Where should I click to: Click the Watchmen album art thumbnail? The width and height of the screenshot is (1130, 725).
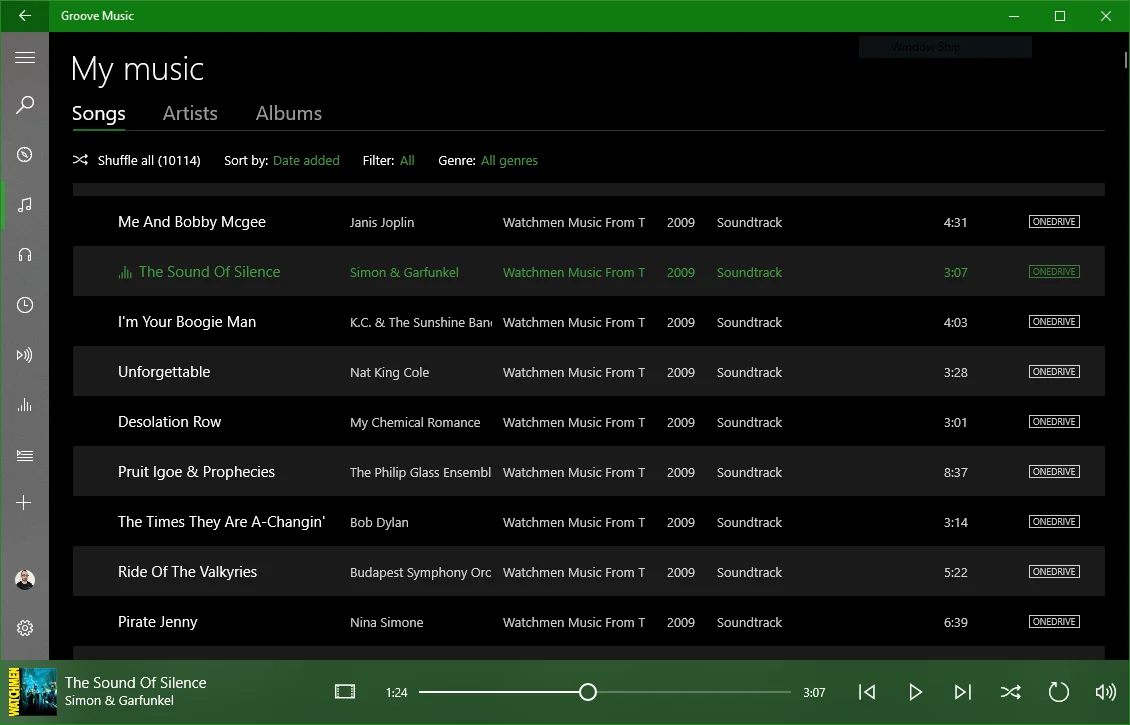pyautogui.click(x=32, y=692)
